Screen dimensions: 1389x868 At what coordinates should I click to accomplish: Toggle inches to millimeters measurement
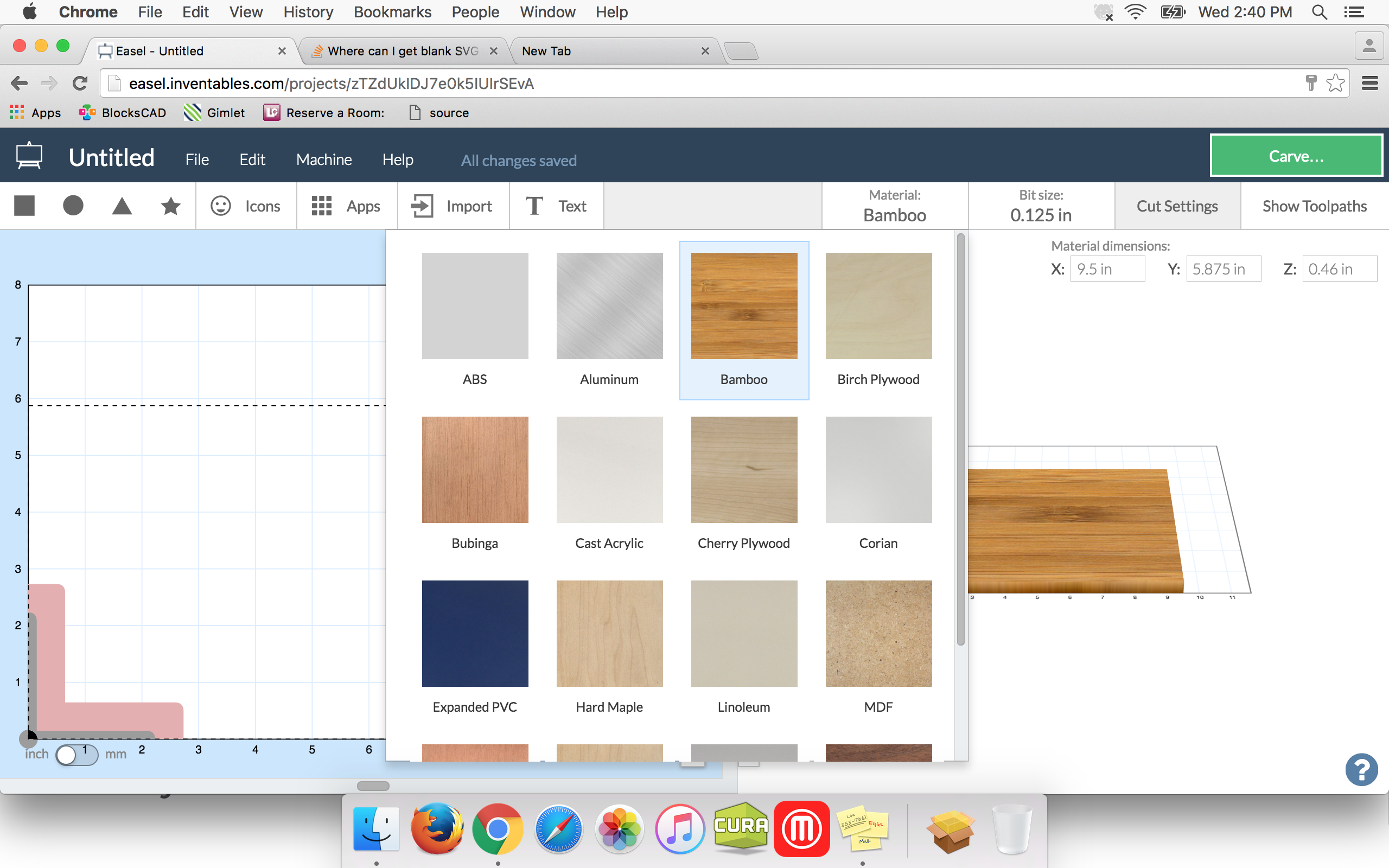coord(74,756)
